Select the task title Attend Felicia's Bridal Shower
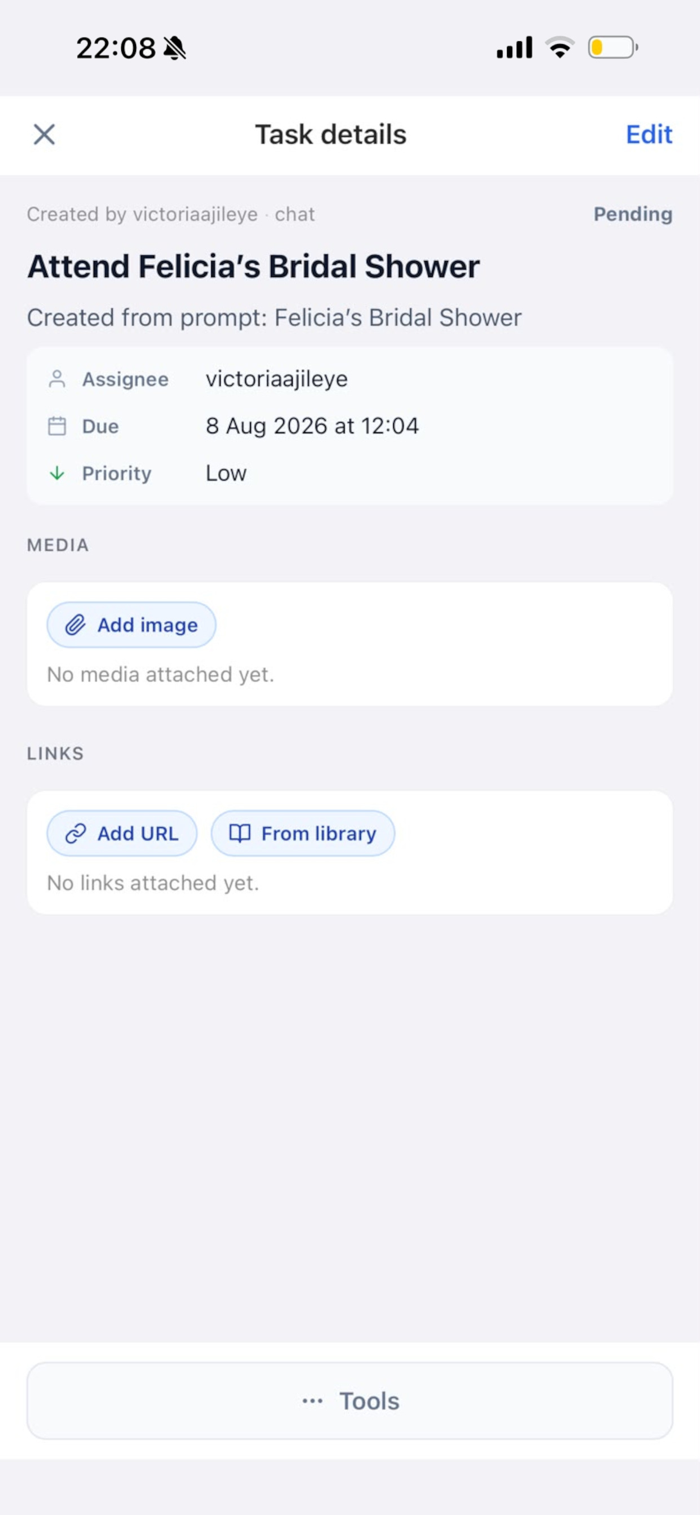Viewport: 700px width, 1515px height. pyautogui.click(x=253, y=266)
